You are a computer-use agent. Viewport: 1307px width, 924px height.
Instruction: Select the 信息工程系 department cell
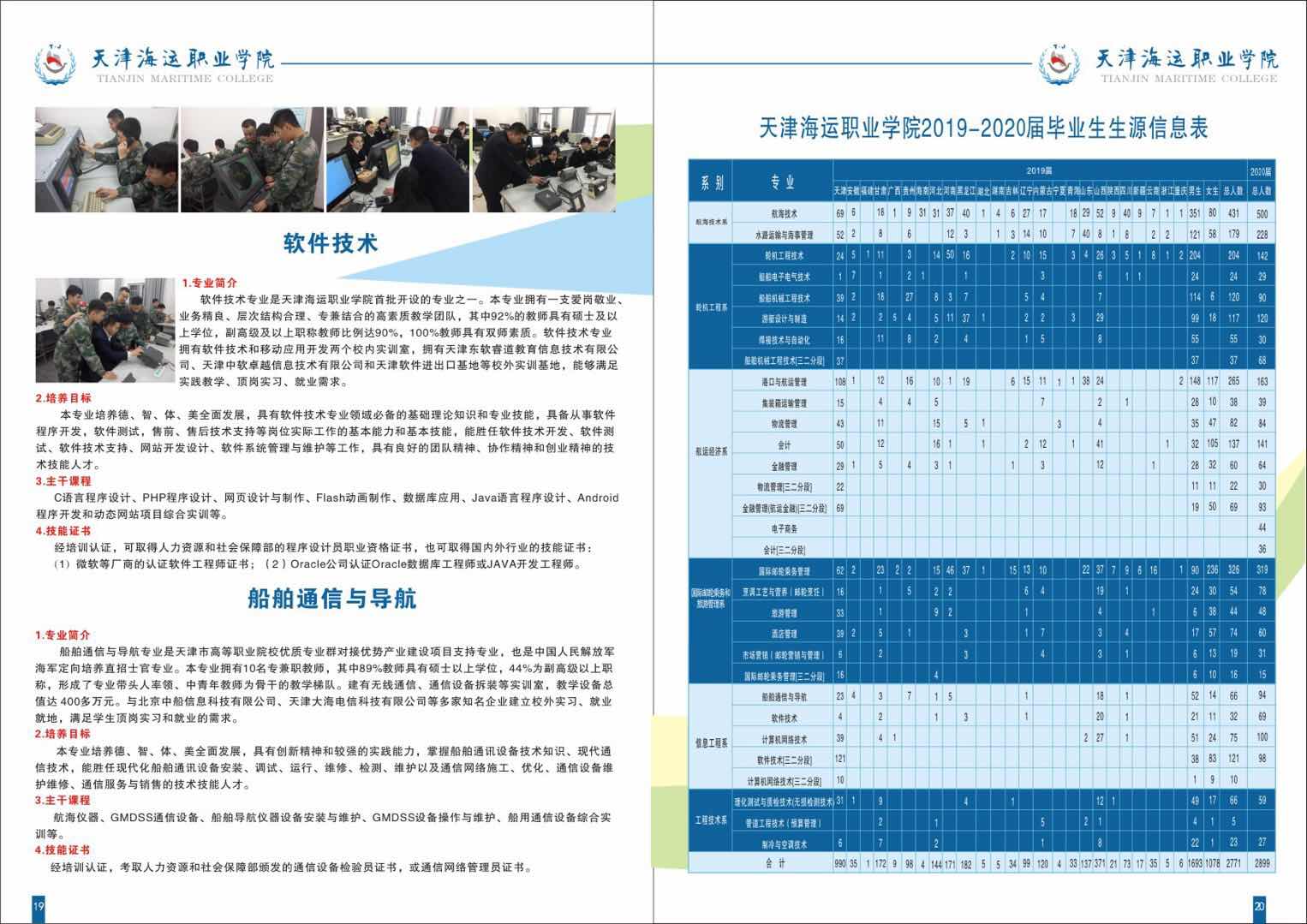coord(712,738)
